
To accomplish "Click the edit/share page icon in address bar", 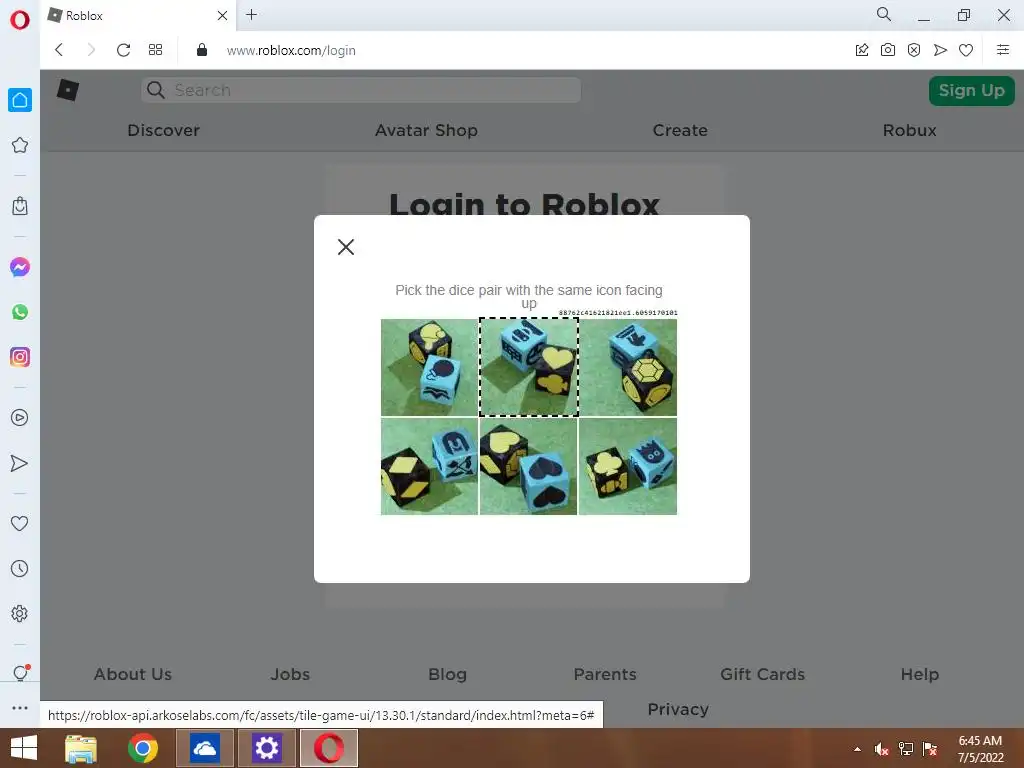I will [862, 50].
